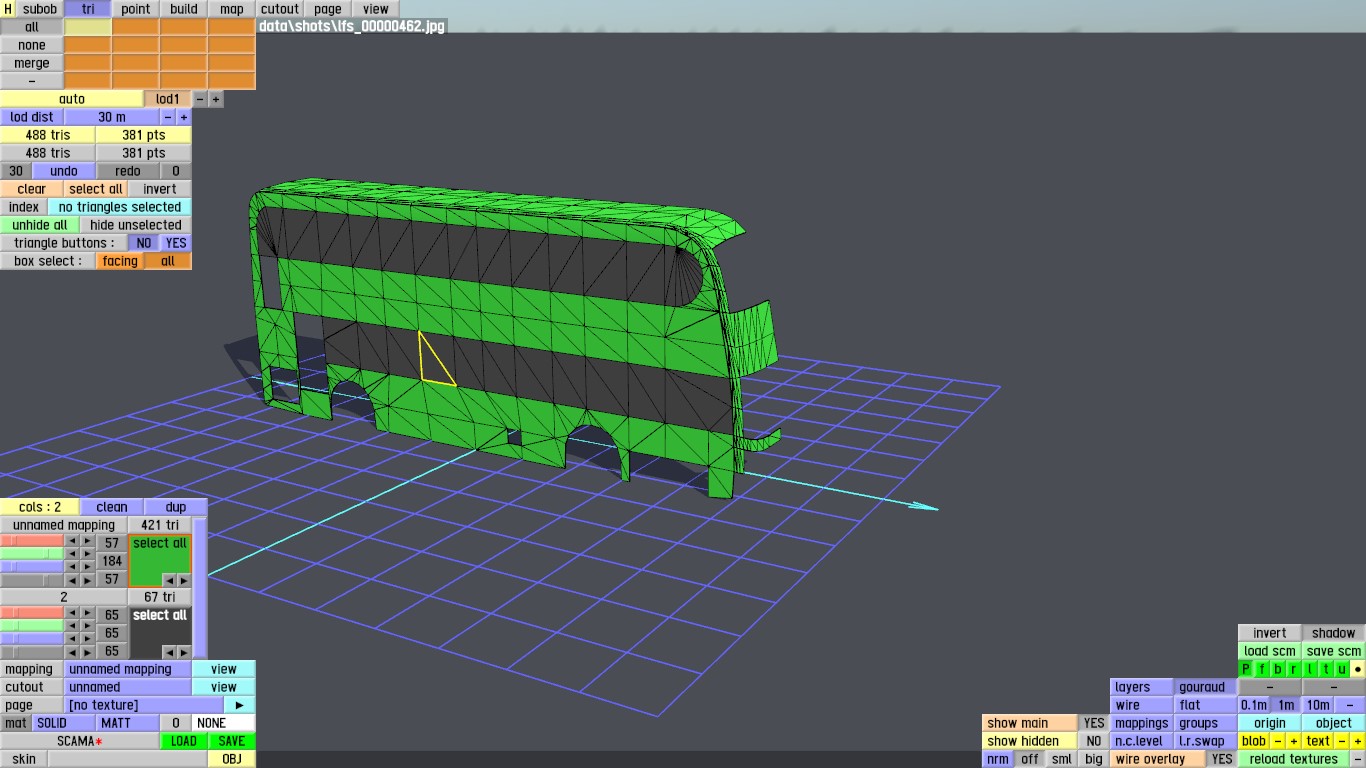Viewport: 1366px width, 768px height.
Task: Click the redo button
Action: pyautogui.click(x=128, y=171)
